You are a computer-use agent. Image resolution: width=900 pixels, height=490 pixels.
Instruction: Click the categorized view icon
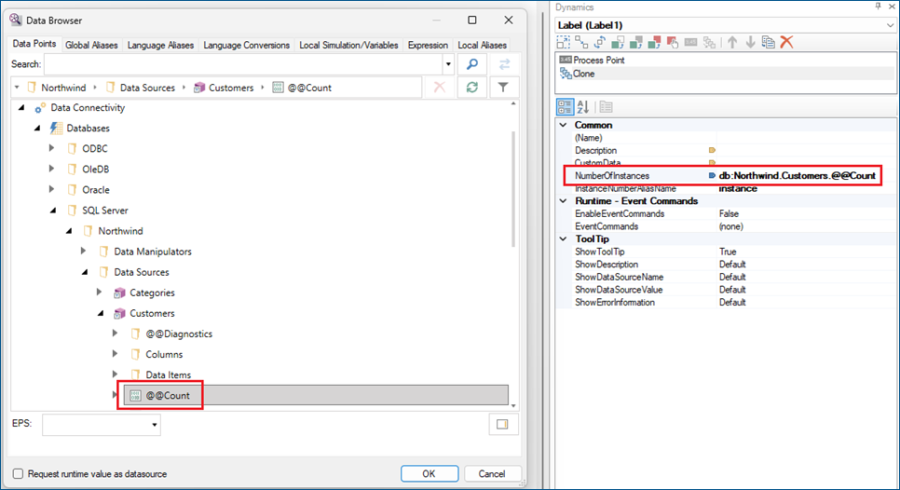tap(565, 106)
